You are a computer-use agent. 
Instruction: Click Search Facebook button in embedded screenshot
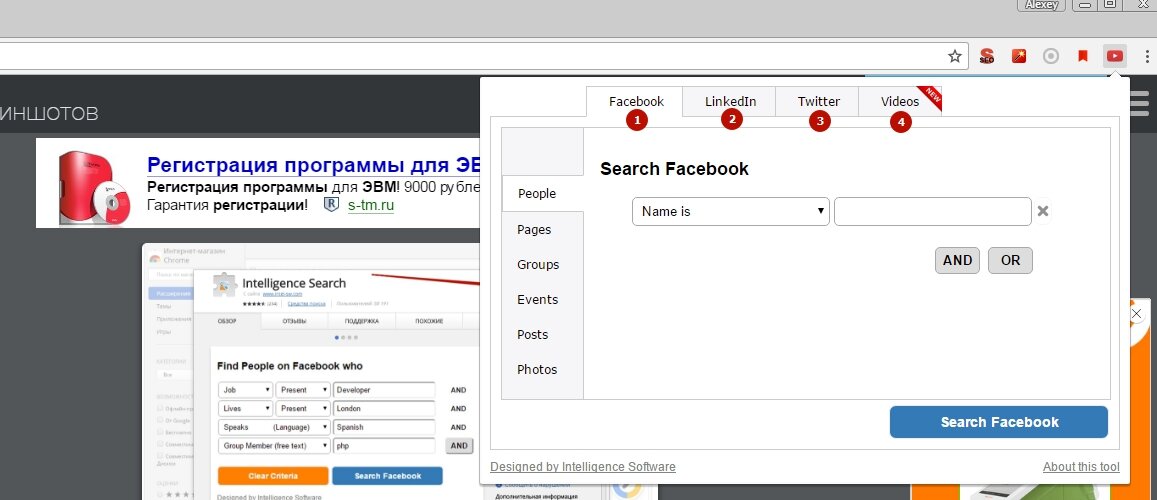[387, 476]
